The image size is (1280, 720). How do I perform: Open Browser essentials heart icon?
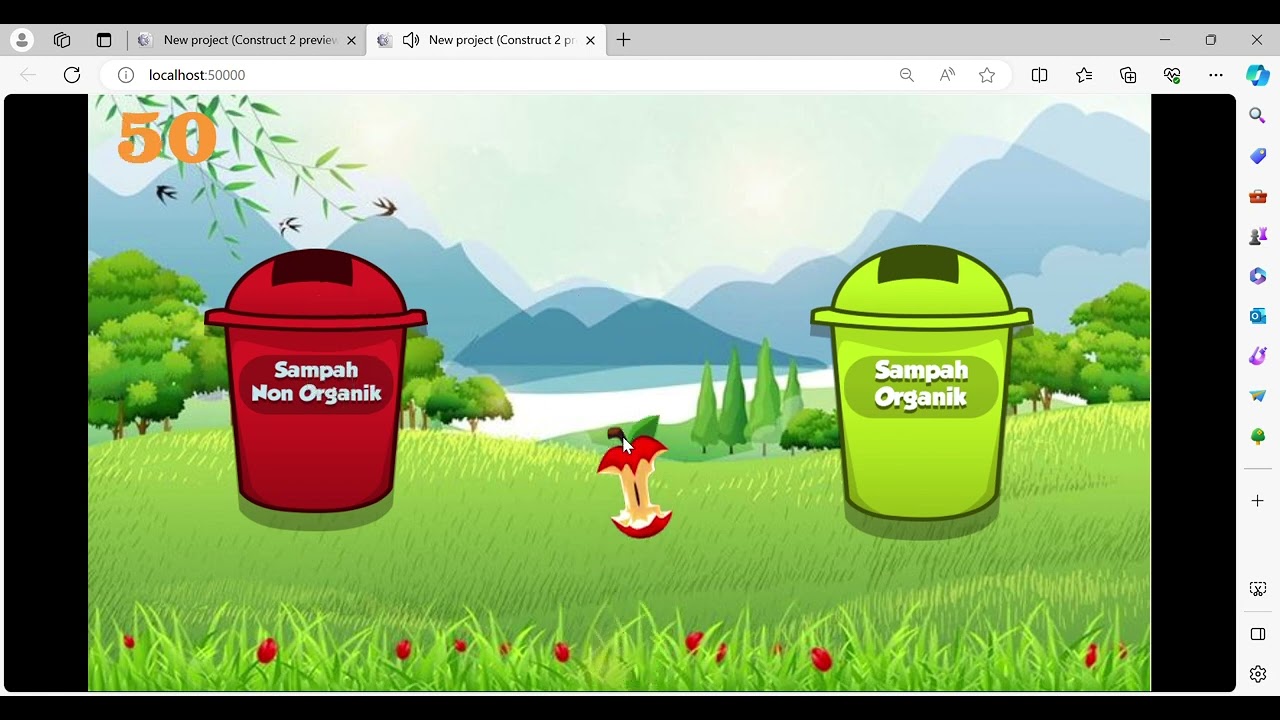(x=1172, y=75)
